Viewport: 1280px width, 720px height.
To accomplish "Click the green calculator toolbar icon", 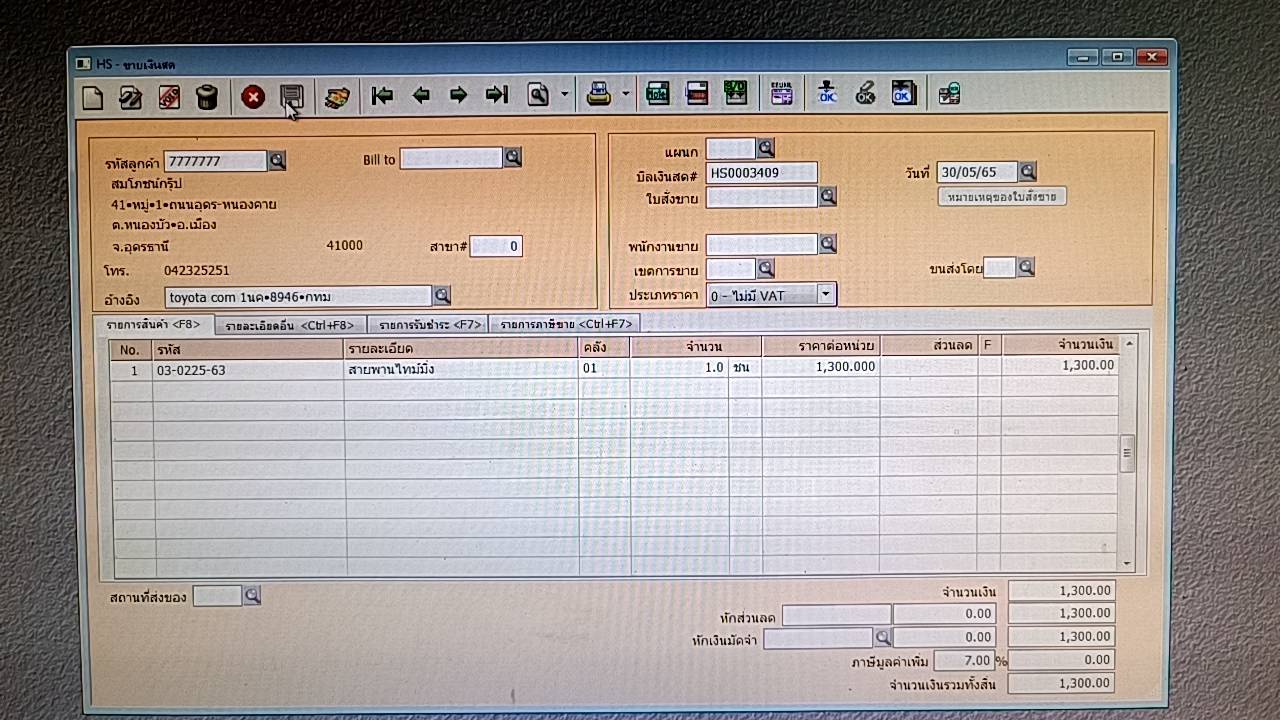I will (657, 95).
